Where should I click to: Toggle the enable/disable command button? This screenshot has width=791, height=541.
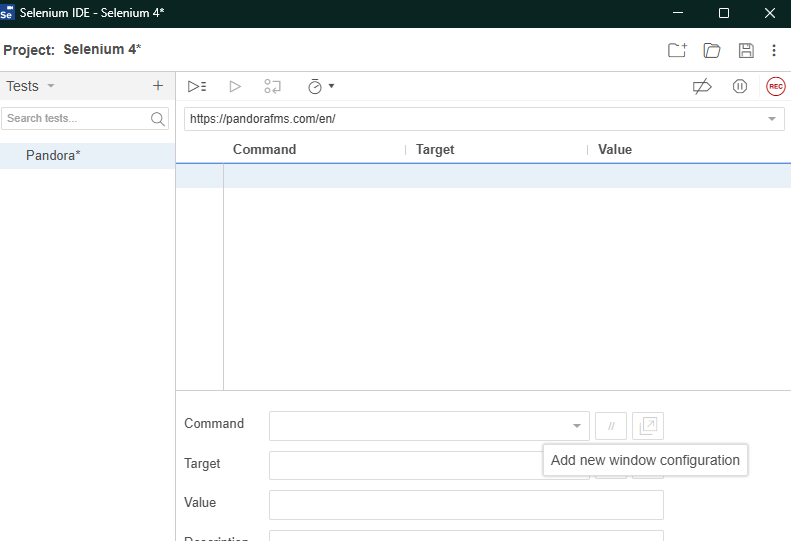[611, 426]
